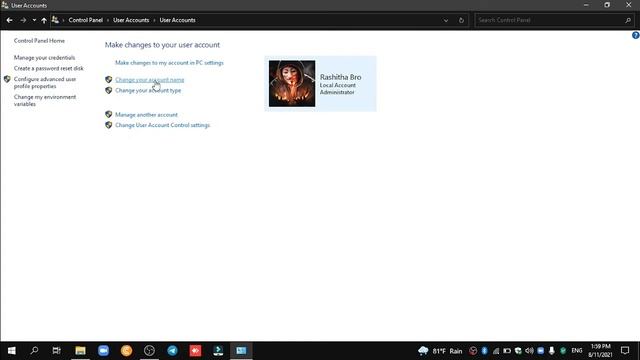This screenshot has width=640, height=360.
Task: Open Create a password reset disk
Action: 49,68
